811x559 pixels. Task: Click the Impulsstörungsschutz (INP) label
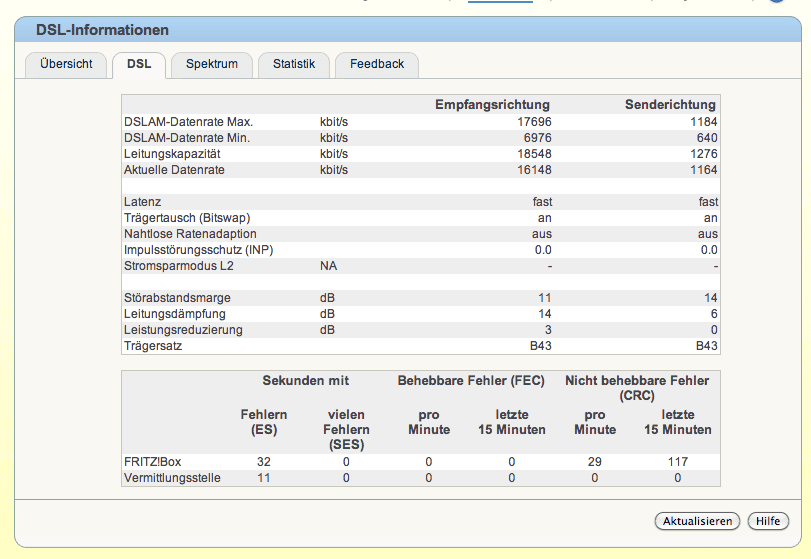(x=199, y=250)
